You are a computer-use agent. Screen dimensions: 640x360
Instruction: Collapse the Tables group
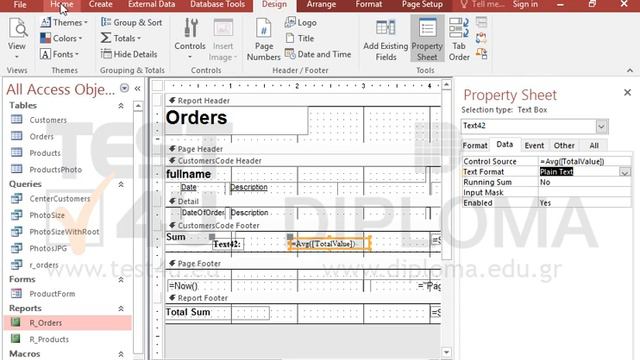(121, 106)
